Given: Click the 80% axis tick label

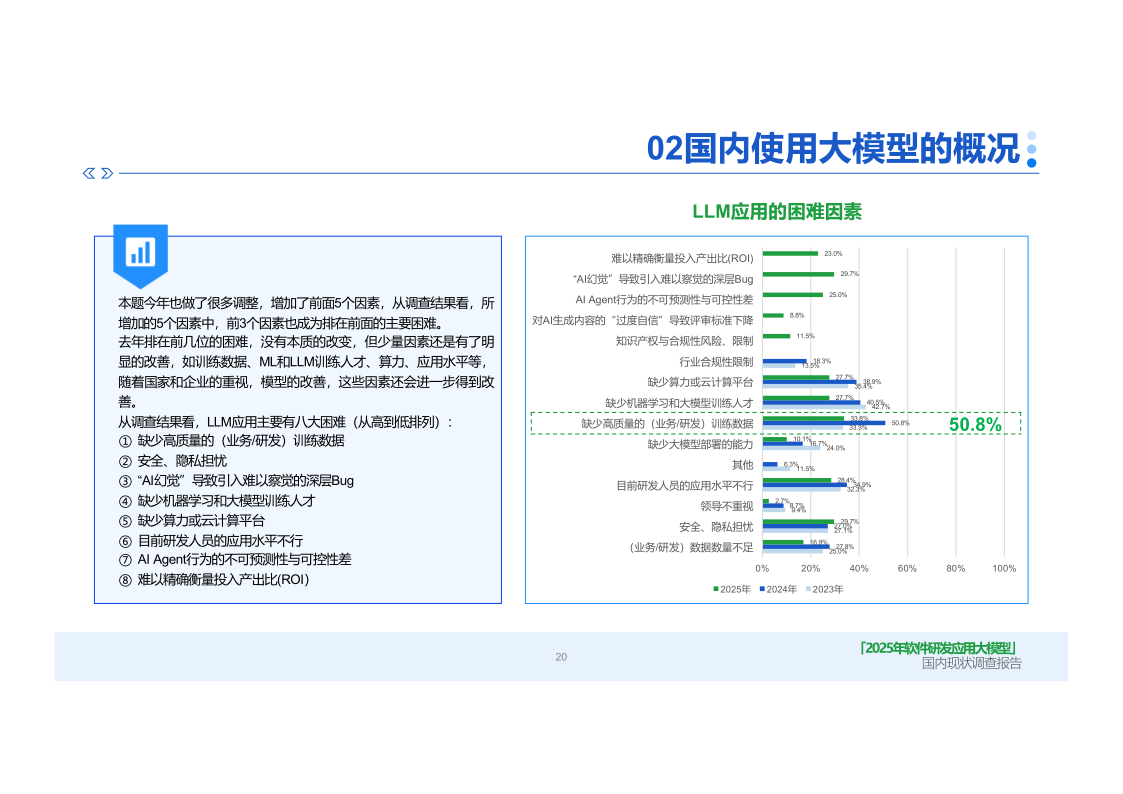Looking at the screenshot, I should tap(955, 568).
